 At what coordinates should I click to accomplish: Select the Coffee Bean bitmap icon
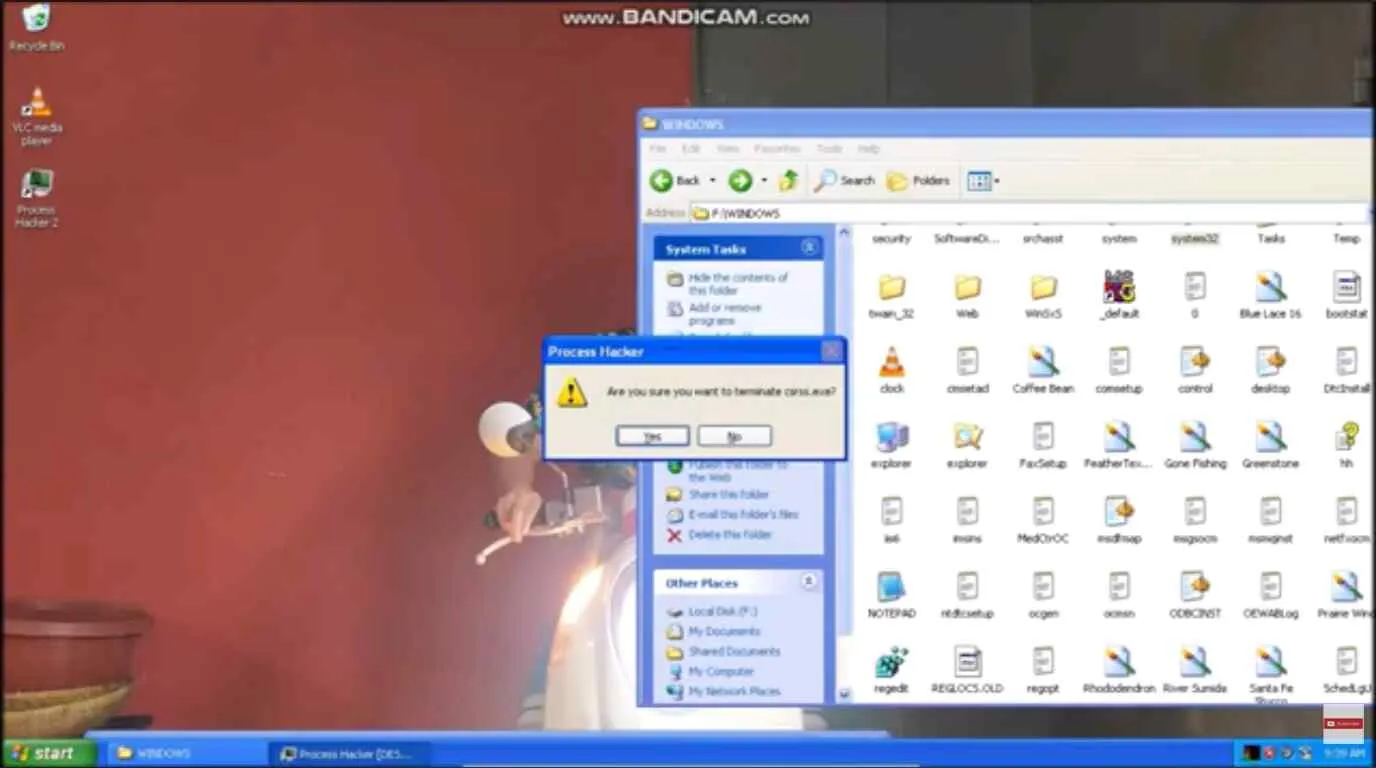(x=1043, y=371)
